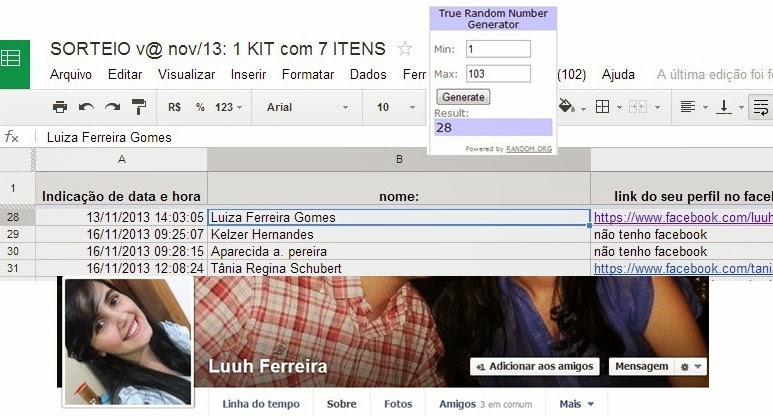The width and height of the screenshot is (773, 416).
Task: Open the cell borders icon
Action: pyautogui.click(x=602, y=106)
